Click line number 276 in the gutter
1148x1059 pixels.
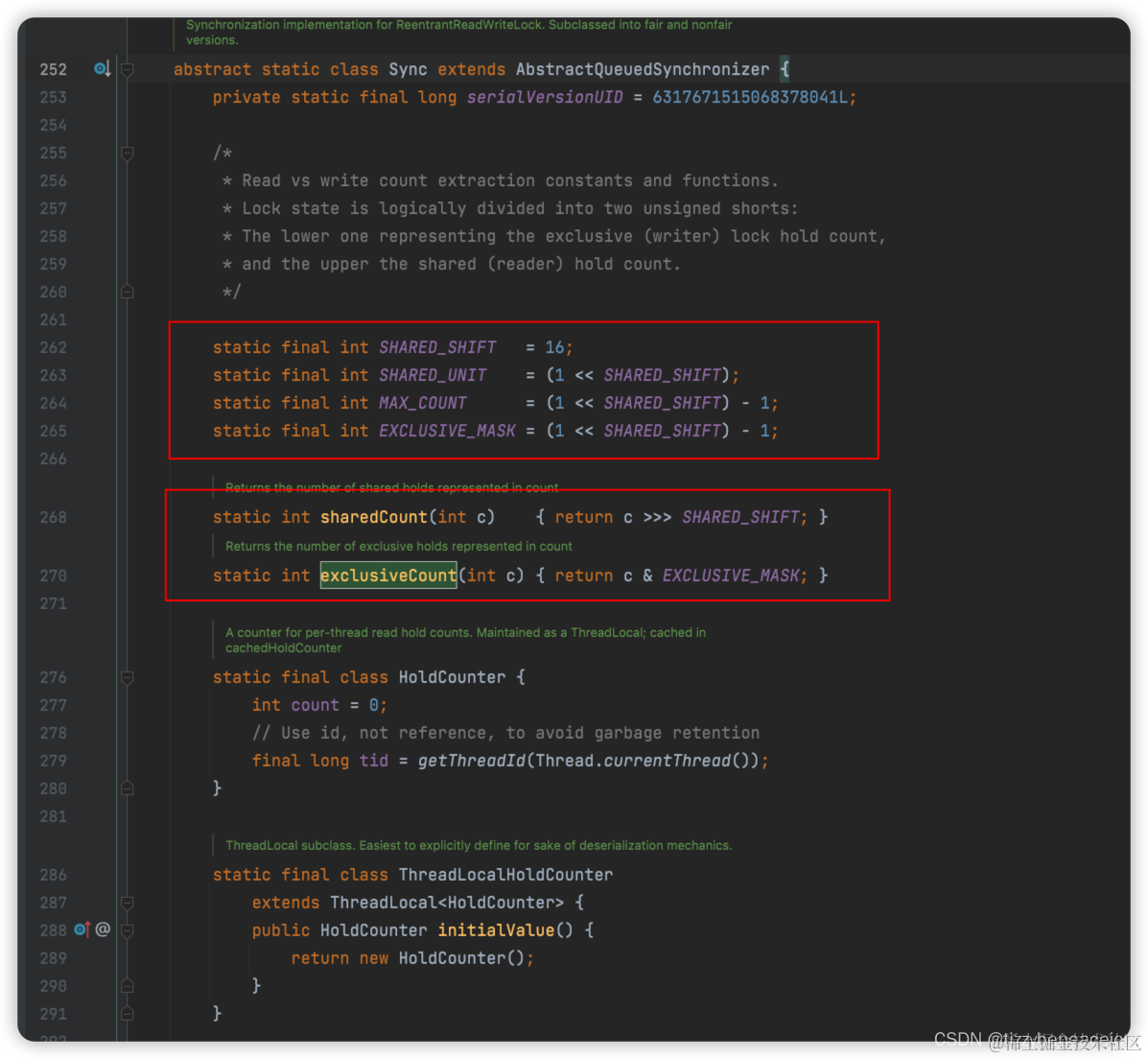53,677
